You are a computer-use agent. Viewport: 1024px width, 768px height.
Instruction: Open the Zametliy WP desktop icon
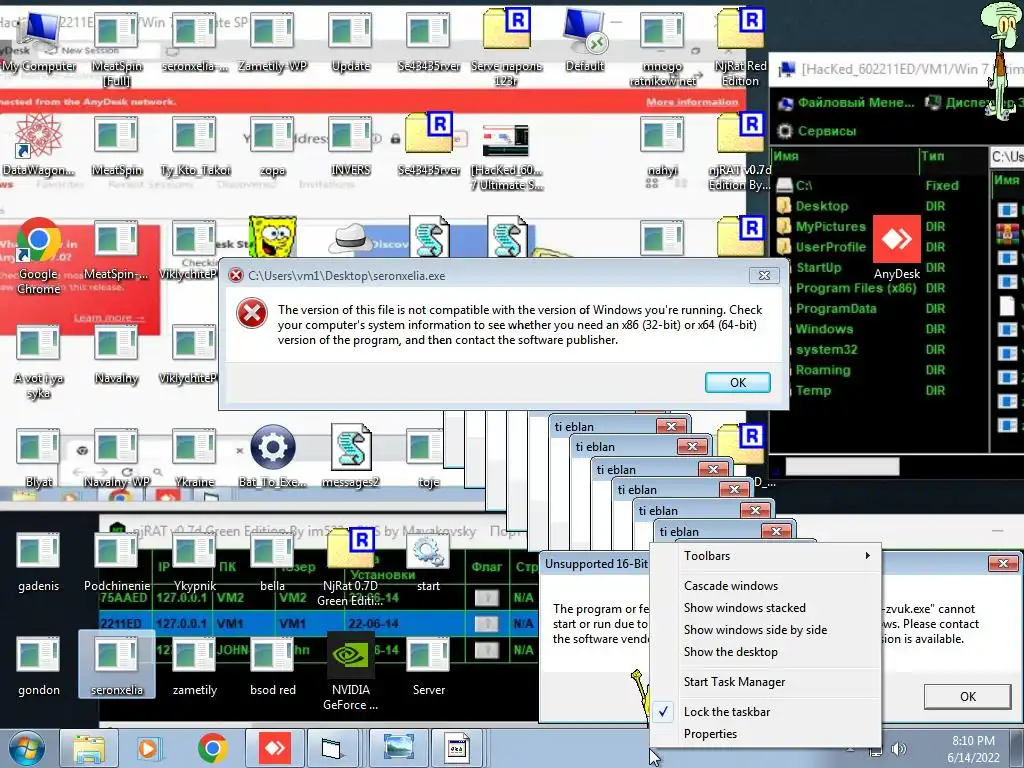coord(272,42)
